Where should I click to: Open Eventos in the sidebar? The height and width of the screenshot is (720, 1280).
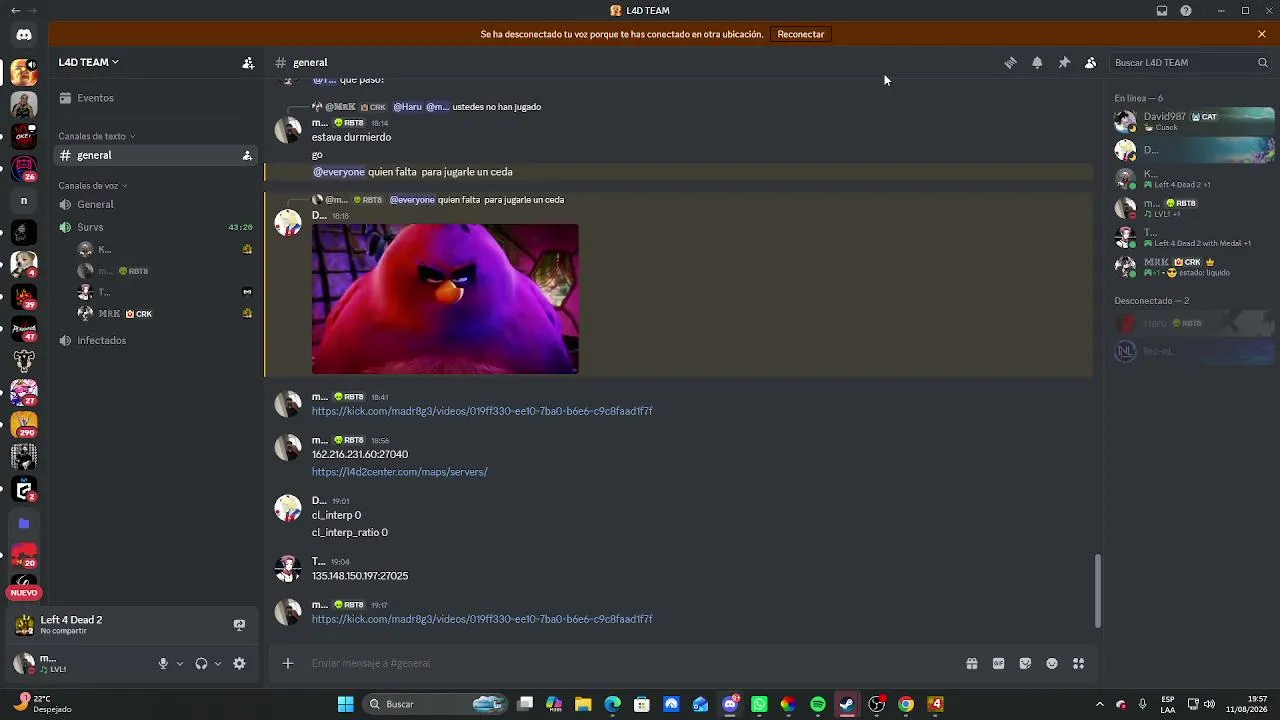(95, 98)
